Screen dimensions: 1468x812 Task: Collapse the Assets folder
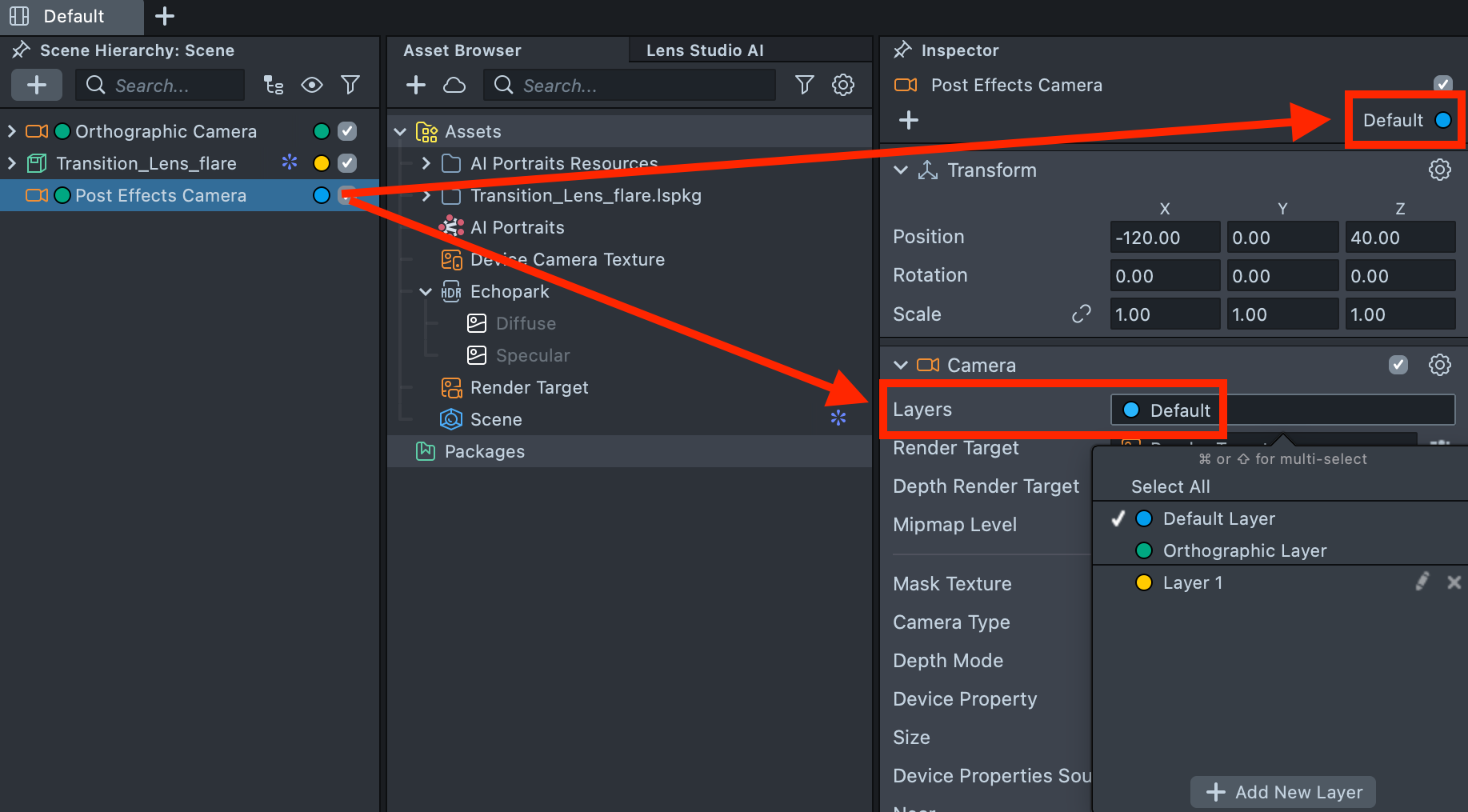[x=401, y=131]
